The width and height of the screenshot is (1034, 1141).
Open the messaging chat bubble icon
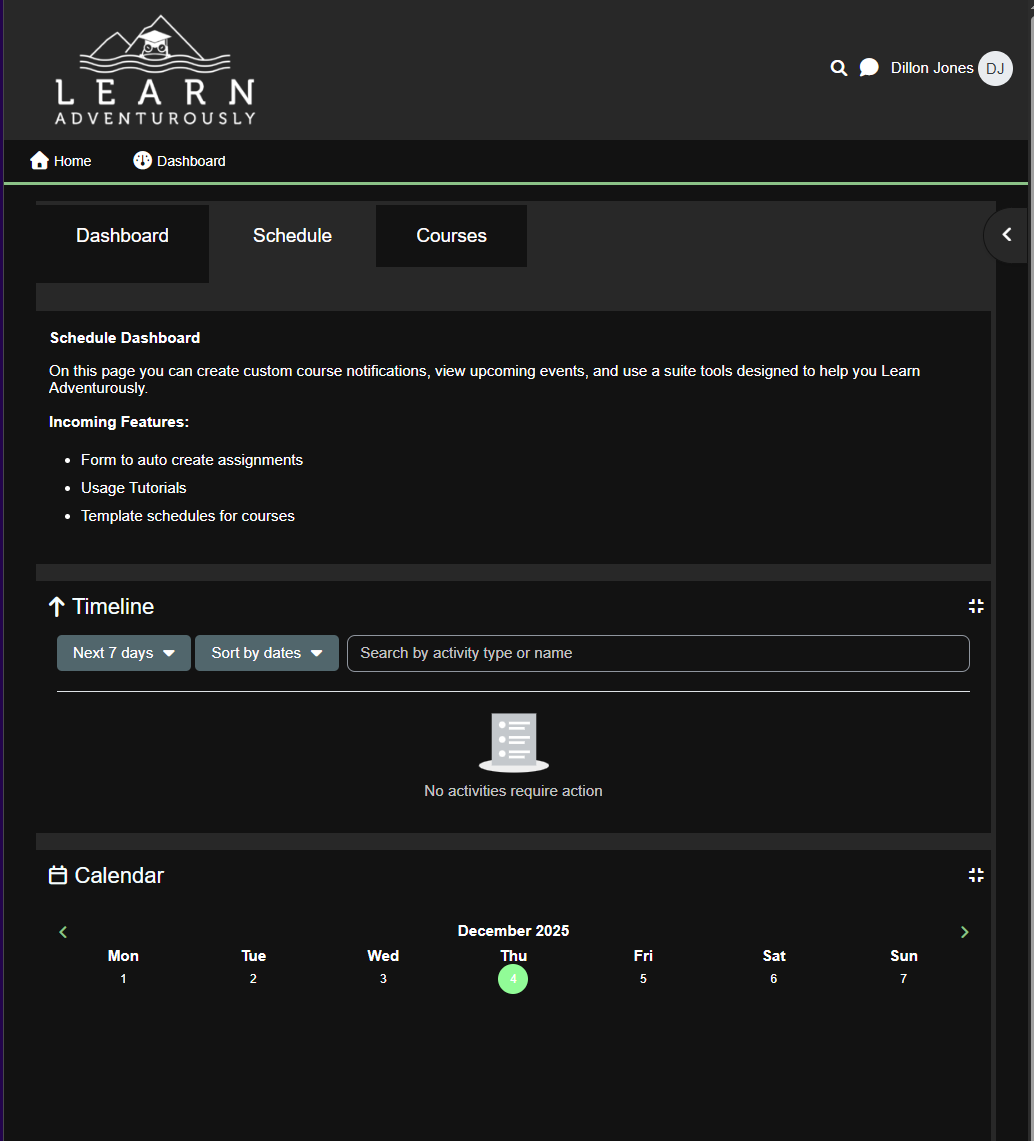click(x=869, y=67)
